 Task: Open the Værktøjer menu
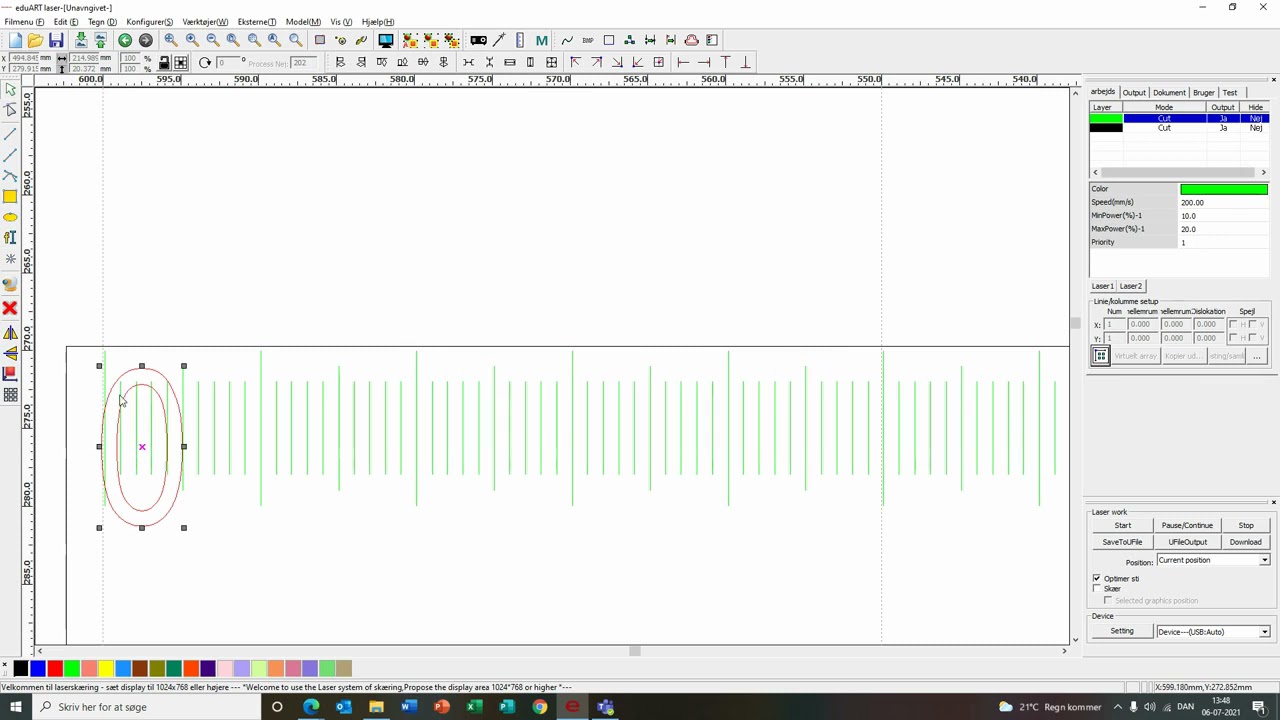pos(205,22)
